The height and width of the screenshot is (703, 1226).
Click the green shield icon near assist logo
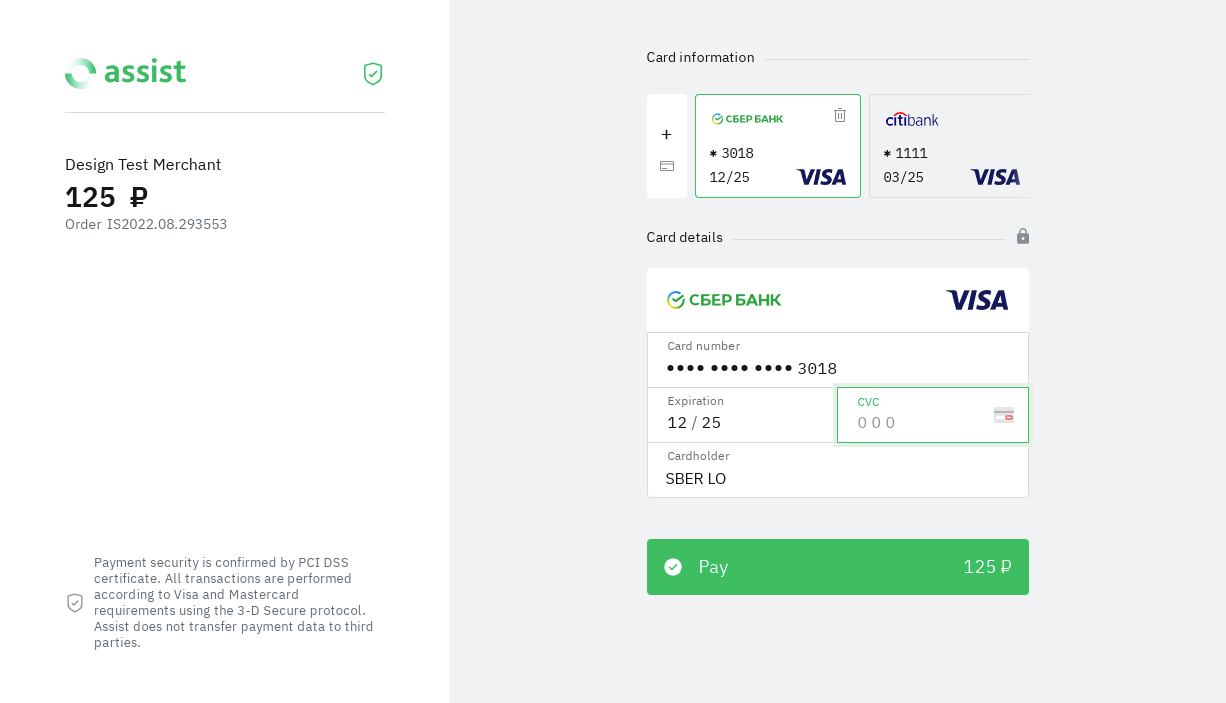(x=373, y=74)
